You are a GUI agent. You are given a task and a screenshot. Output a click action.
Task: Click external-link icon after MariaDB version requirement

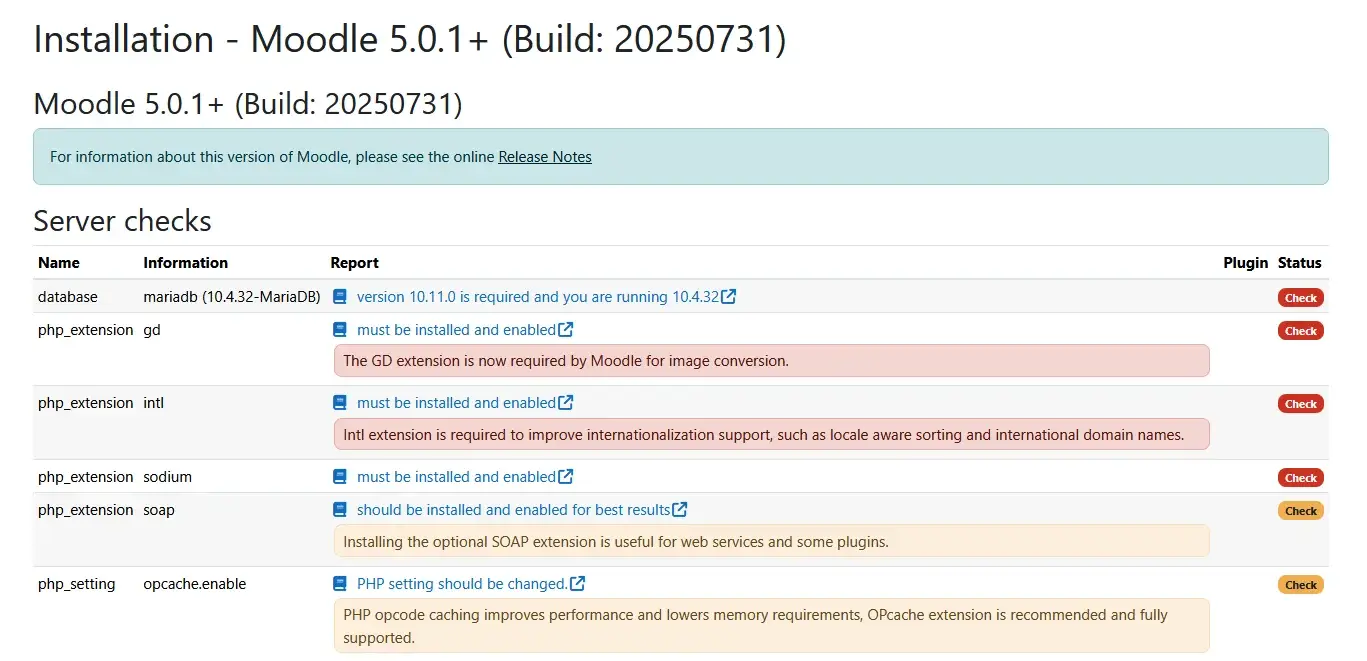(x=729, y=297)
